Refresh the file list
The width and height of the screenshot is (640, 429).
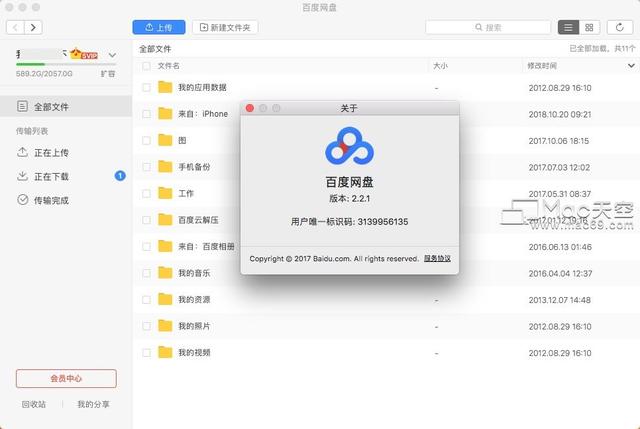click(x=620, y=27)
